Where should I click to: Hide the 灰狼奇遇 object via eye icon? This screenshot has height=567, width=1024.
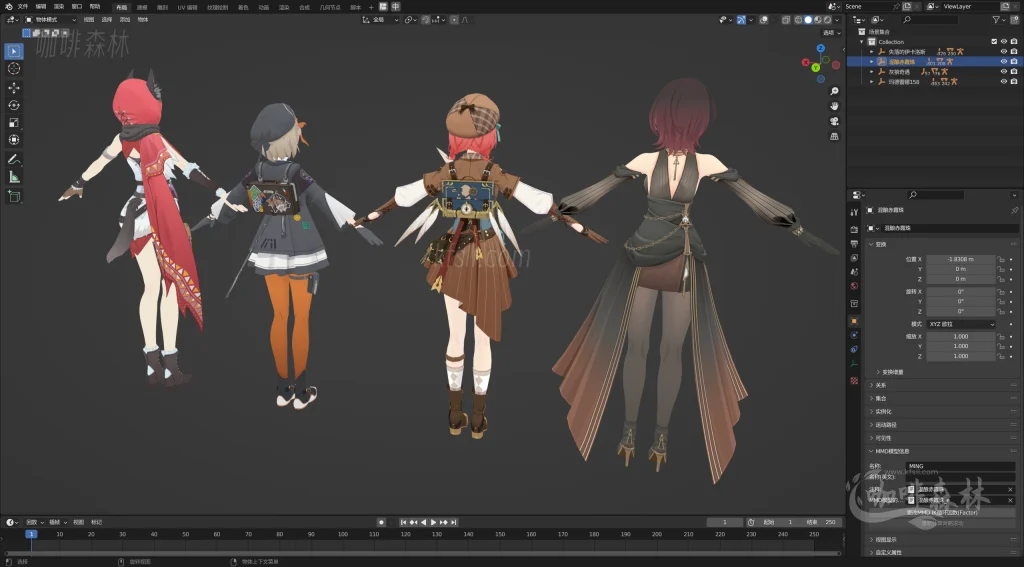1003,71
